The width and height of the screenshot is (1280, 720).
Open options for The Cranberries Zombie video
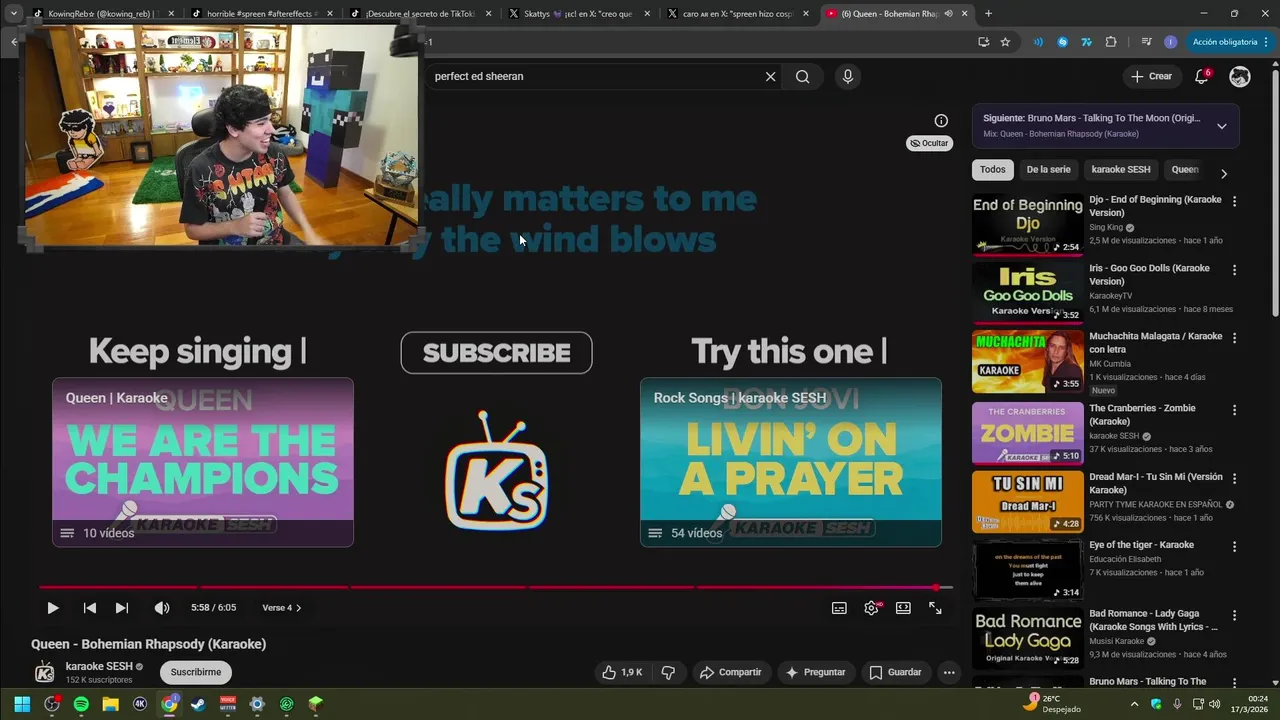1234,410
